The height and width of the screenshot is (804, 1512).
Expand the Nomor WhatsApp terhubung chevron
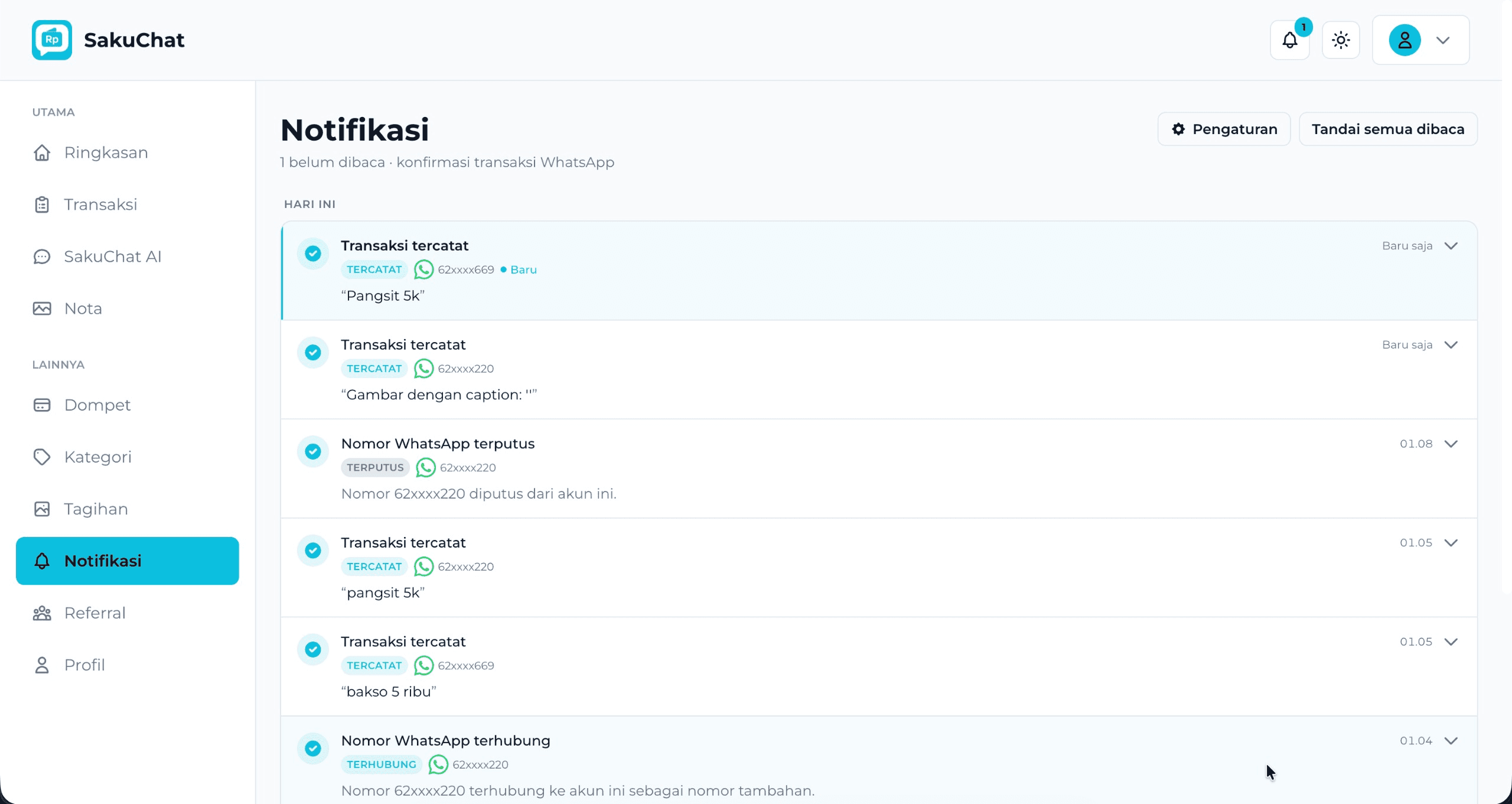click(1451, 741)
